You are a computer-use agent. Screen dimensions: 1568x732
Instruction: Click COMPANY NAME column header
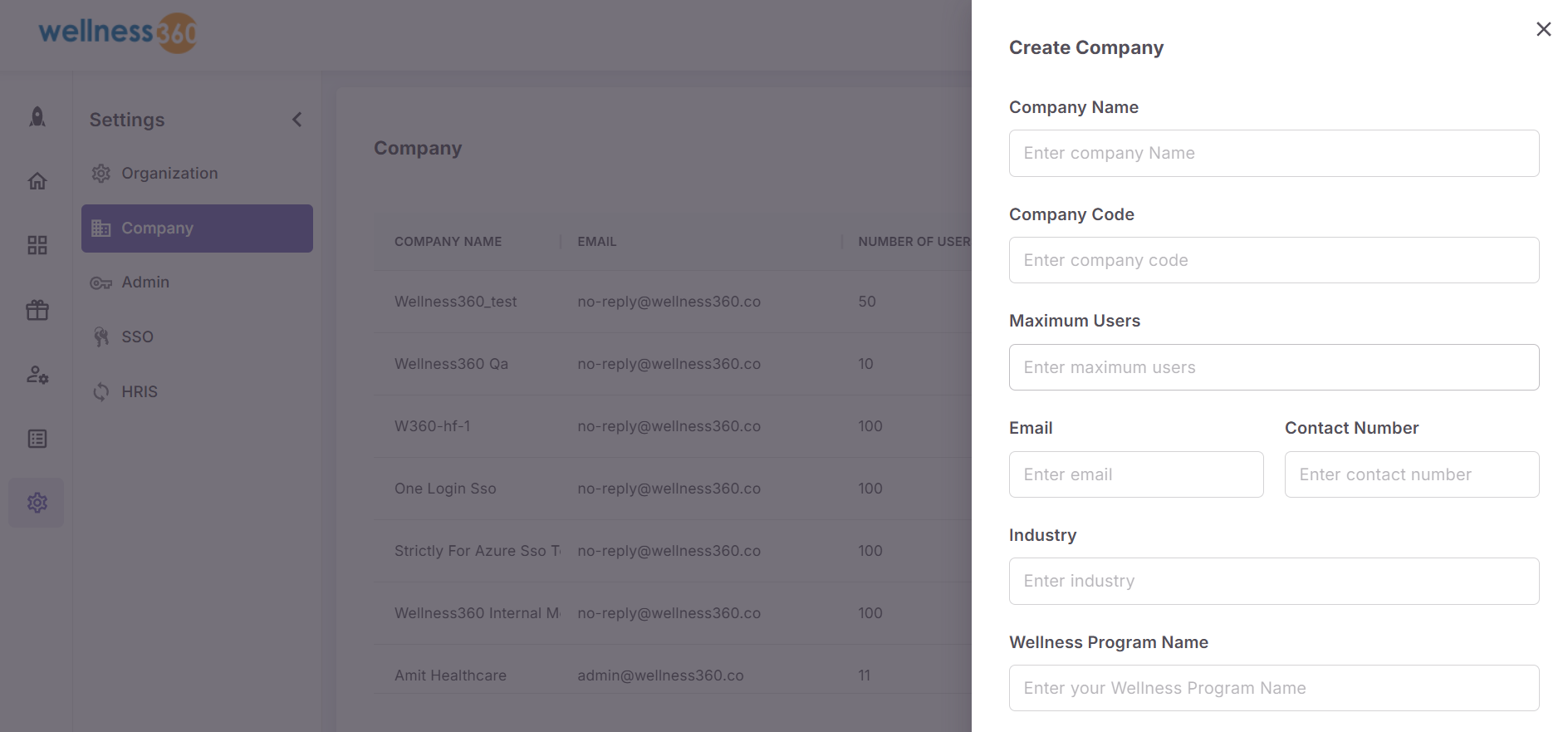coord(448,242)
